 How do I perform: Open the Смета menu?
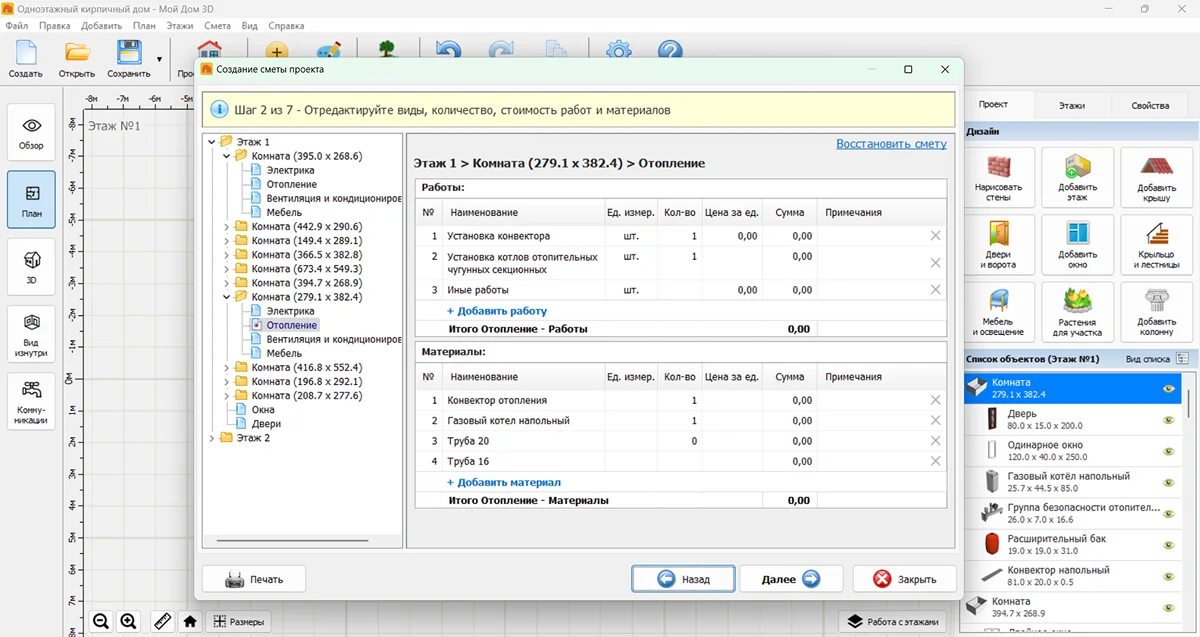click(x=217, y=25)
